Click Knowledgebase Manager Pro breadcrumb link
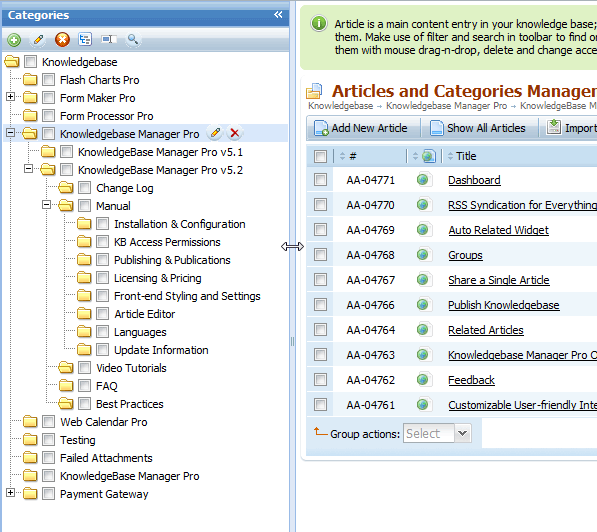This screenshot has height=532, width=597. [446, 105]
